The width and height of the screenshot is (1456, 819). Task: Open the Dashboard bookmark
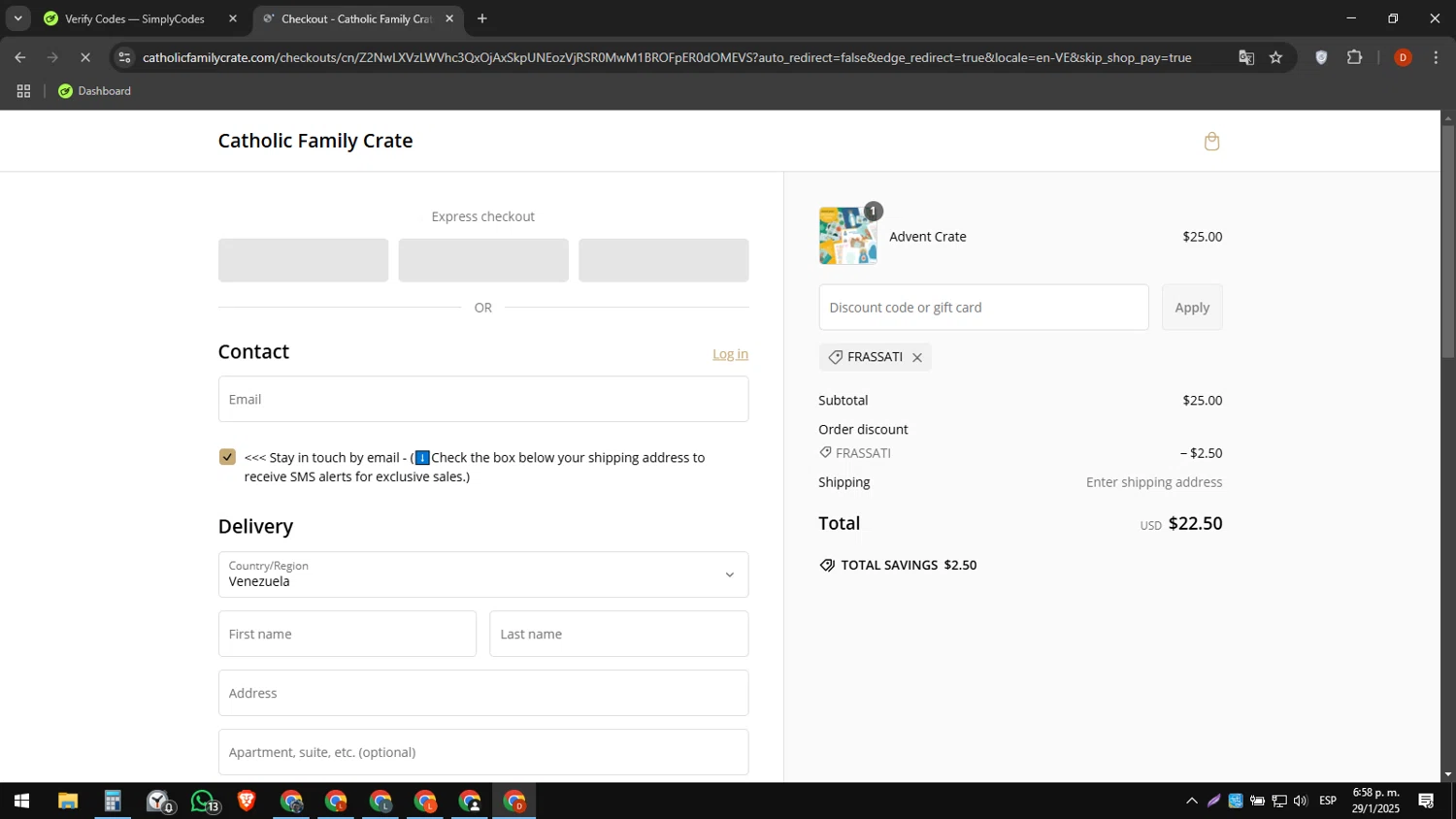pyautogui.click(x=94, y=91)
